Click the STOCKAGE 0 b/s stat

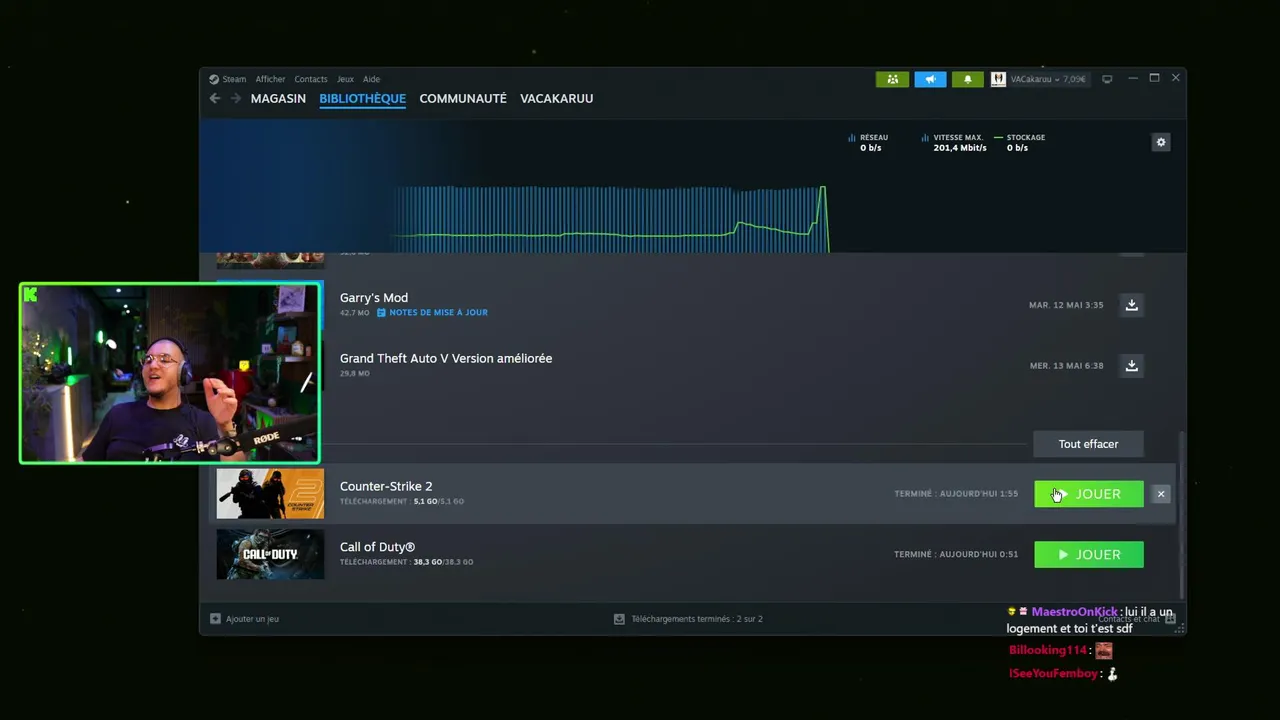point(1020,143)
